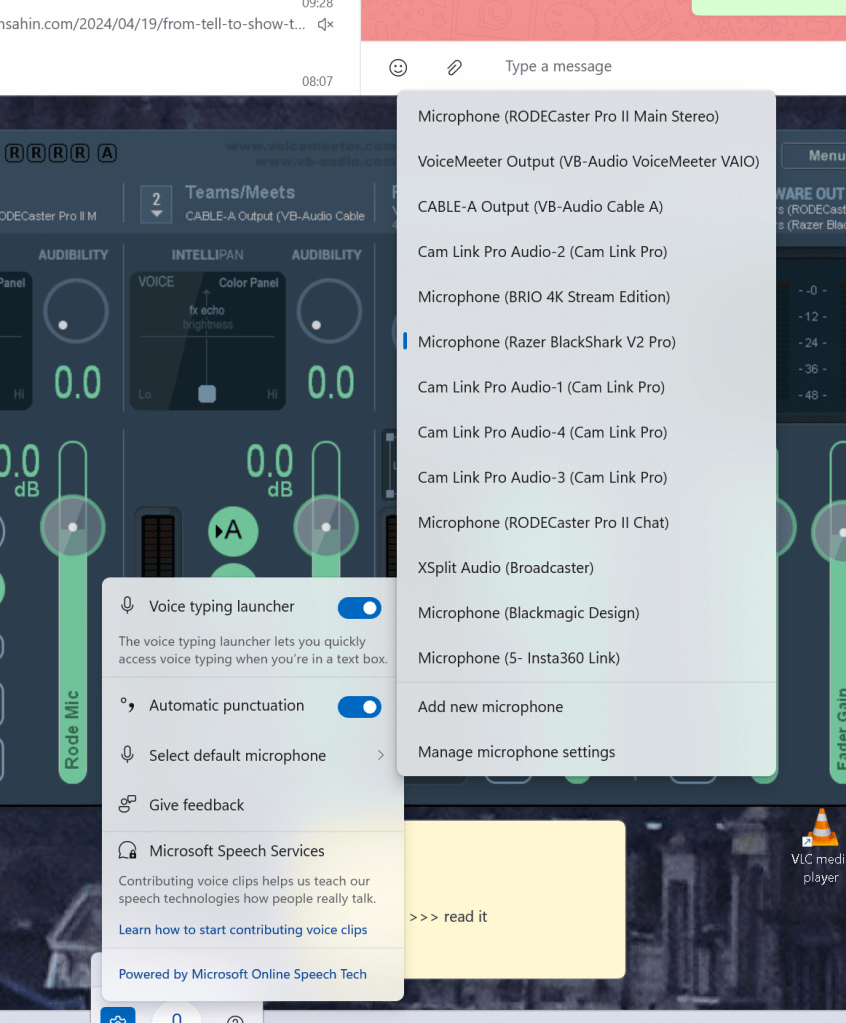
Task: Pick Microphone (BRIO 4K Stream Edition)
Action: (586, 296)
